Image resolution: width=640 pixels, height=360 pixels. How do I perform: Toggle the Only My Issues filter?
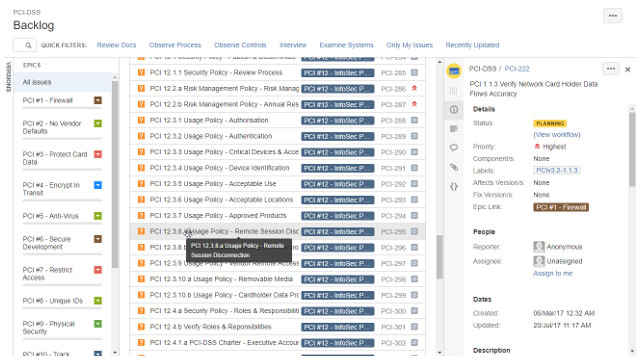(x=409, y=45)
